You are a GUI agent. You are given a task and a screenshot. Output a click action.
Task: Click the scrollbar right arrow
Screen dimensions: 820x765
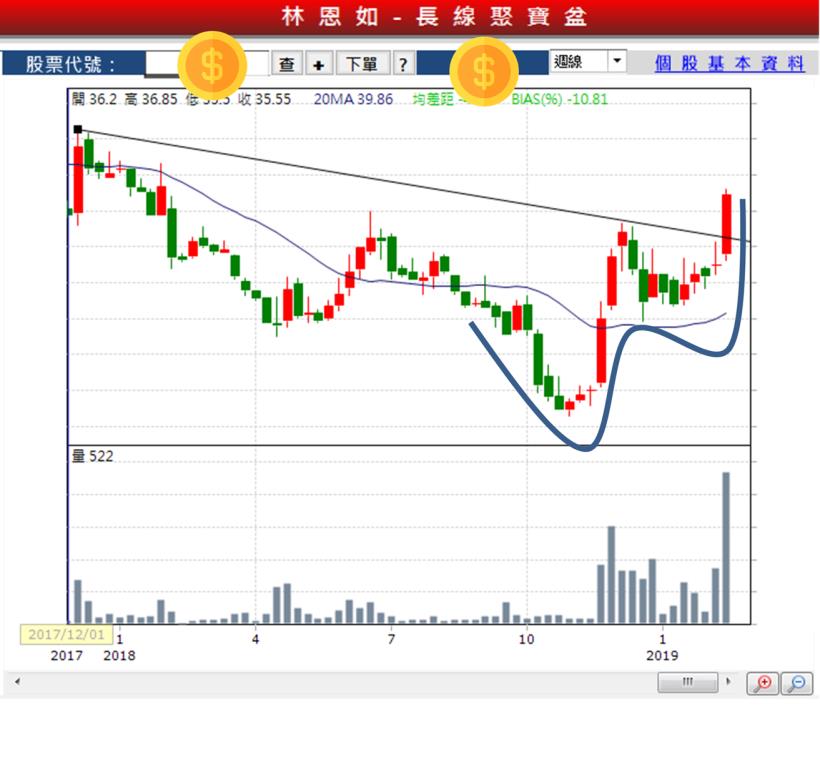pos(728,681)
